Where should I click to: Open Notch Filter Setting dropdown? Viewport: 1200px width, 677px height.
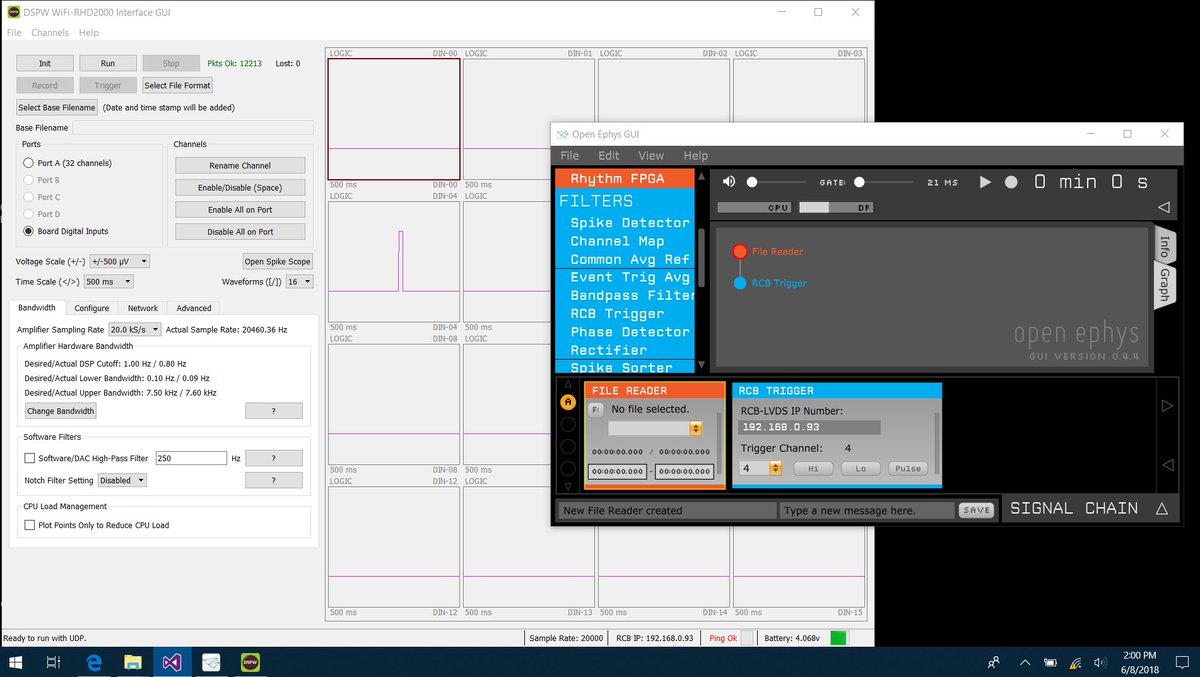[x=121, y=480]
